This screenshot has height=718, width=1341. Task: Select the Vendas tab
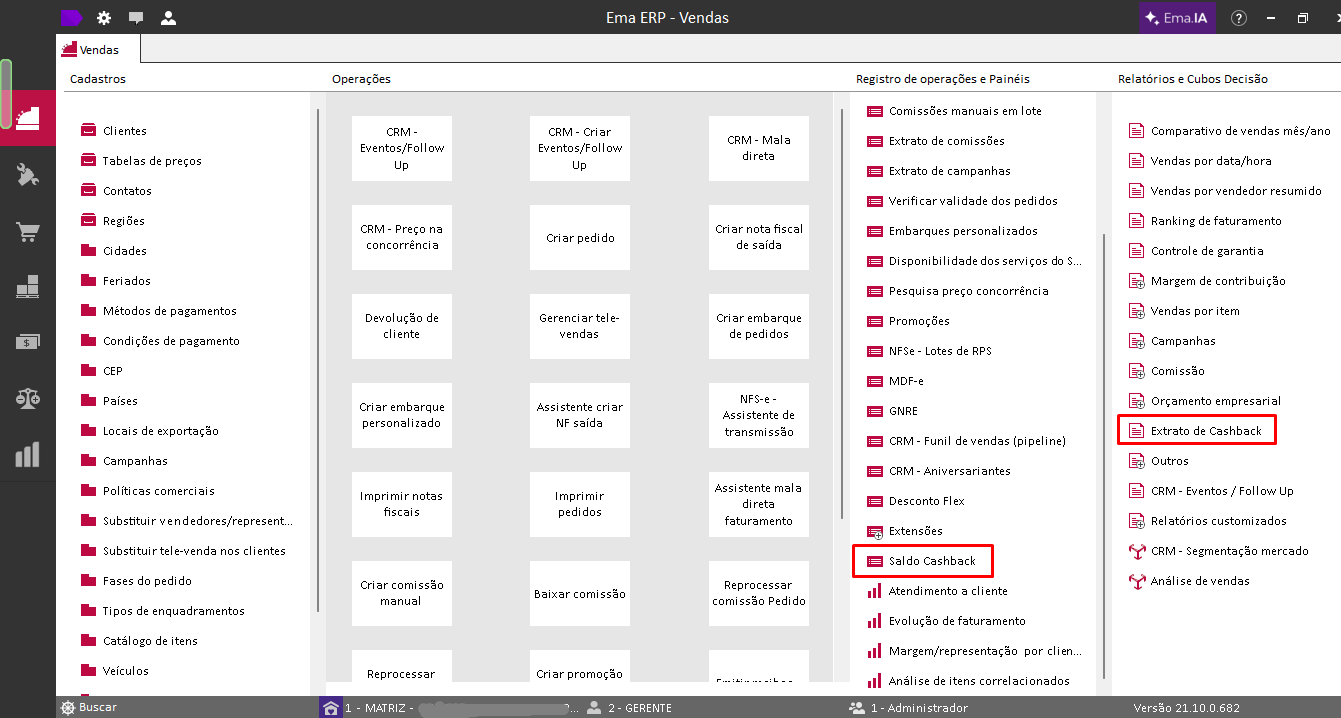point(98,49)
